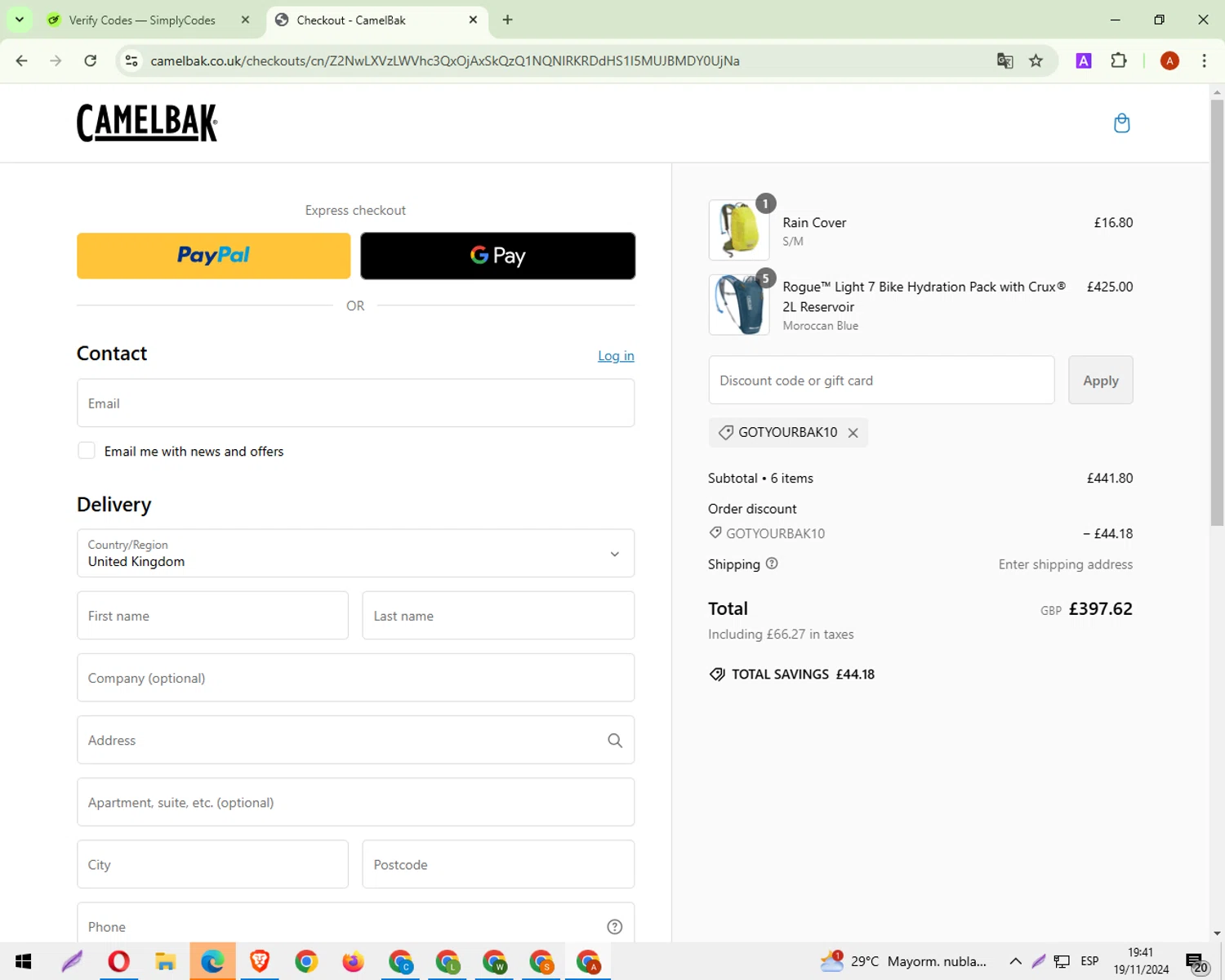Click the page vertical scrollbar
Screen dimensions: 1225x980
(1217, 310)
